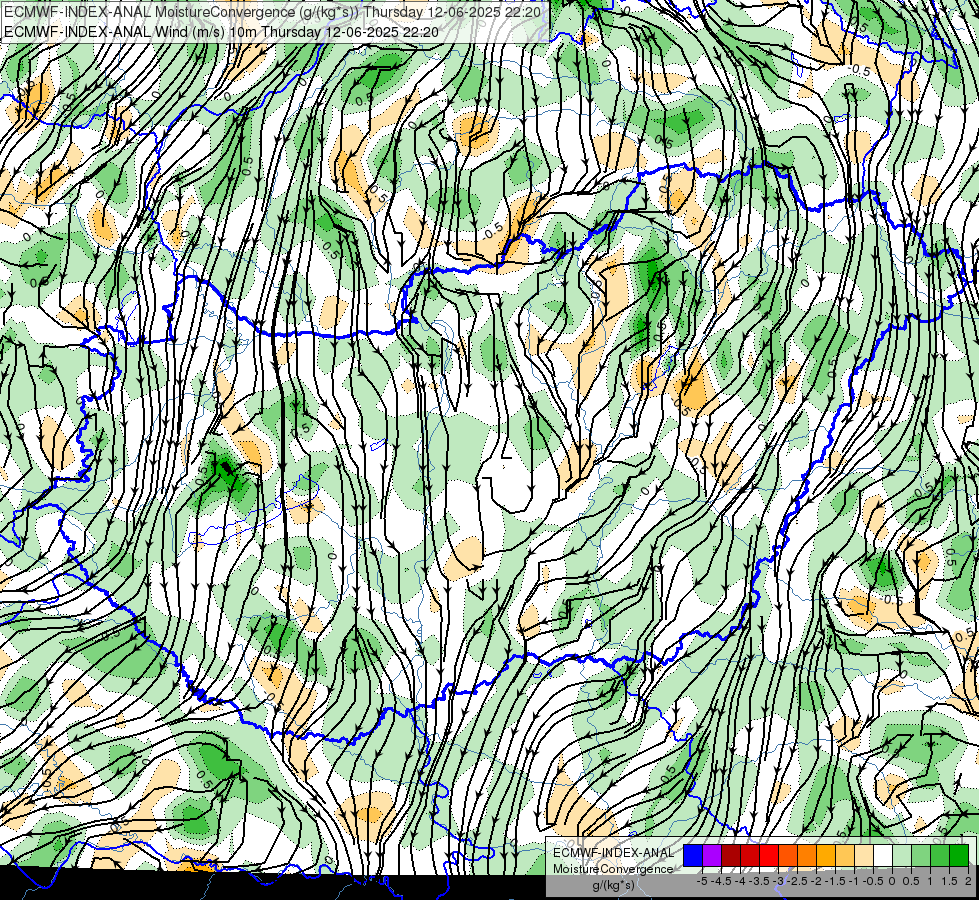Click the 2 tick label on the legend

click(x=968, y=881)
